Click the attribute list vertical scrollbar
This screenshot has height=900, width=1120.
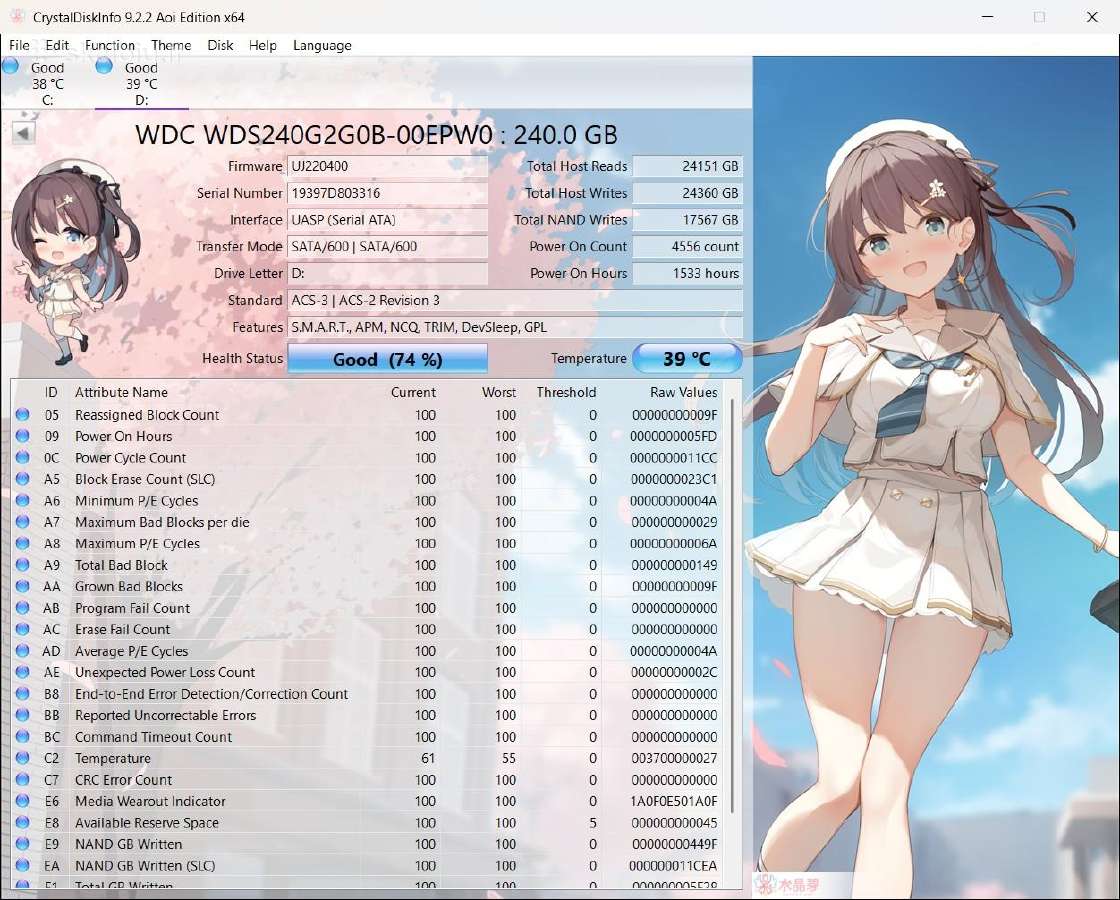[x=732, y=636]
